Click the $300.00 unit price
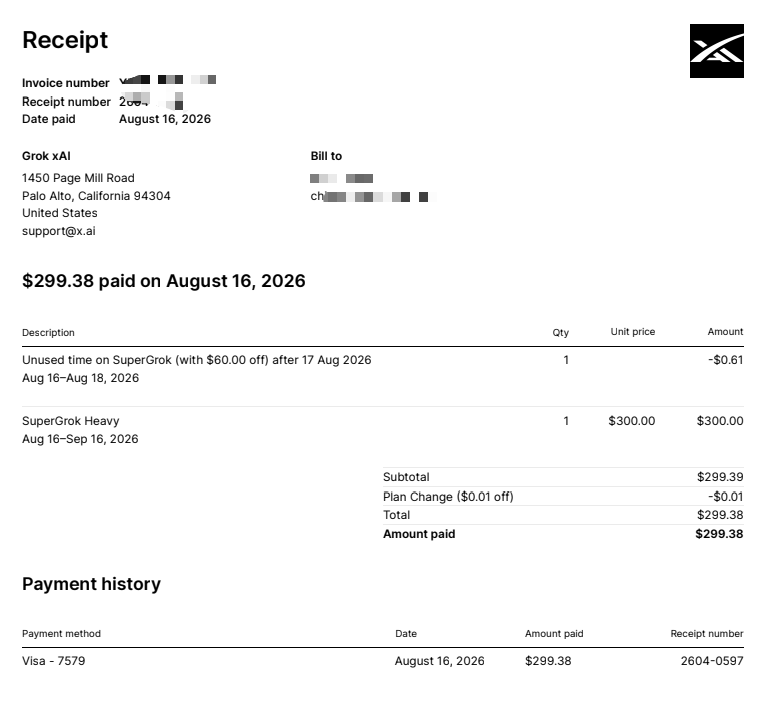 coord(632,421)
